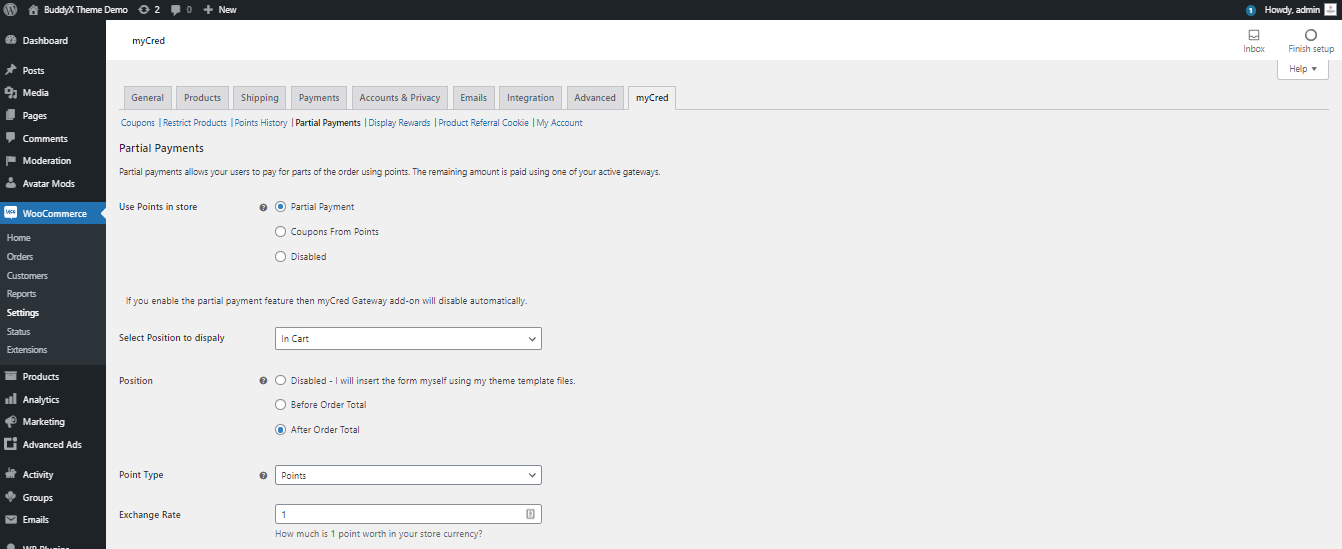Click the WooCommerce sidebar item
1342x549 pixels.
tap(53, 213)
